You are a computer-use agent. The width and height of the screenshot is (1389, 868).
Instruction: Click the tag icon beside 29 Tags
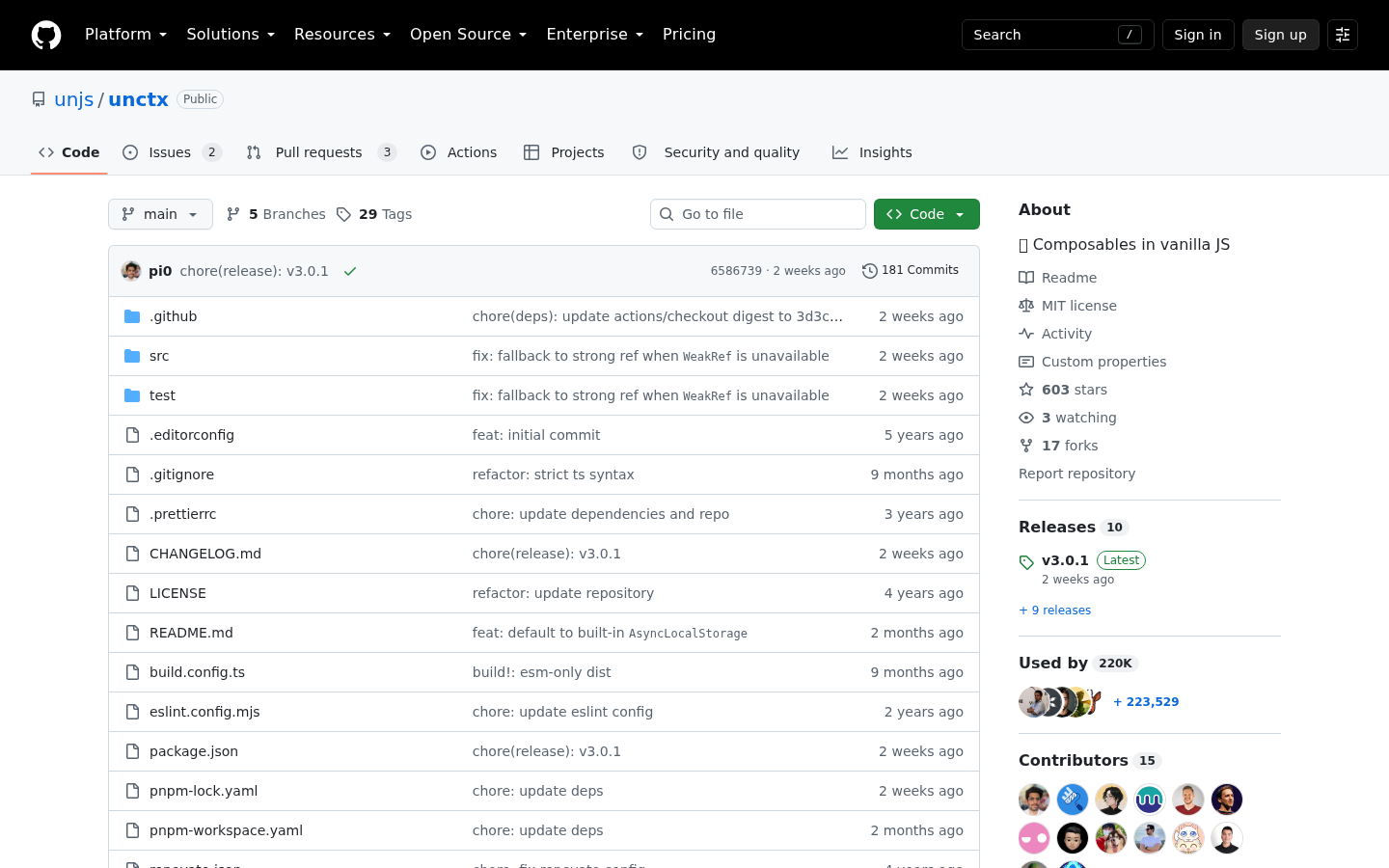[343, 214]
